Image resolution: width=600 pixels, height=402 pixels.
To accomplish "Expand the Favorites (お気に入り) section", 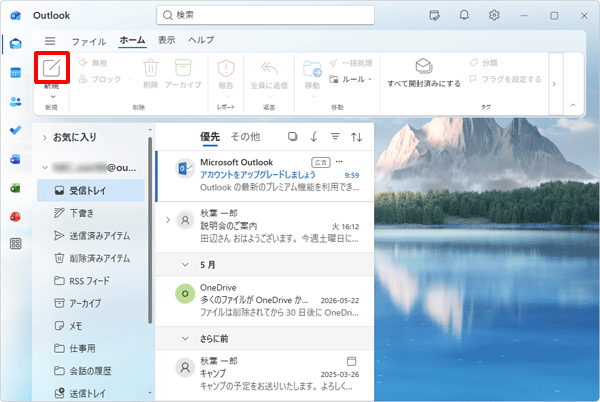I will pyautogui.click(x=45, y=138).
